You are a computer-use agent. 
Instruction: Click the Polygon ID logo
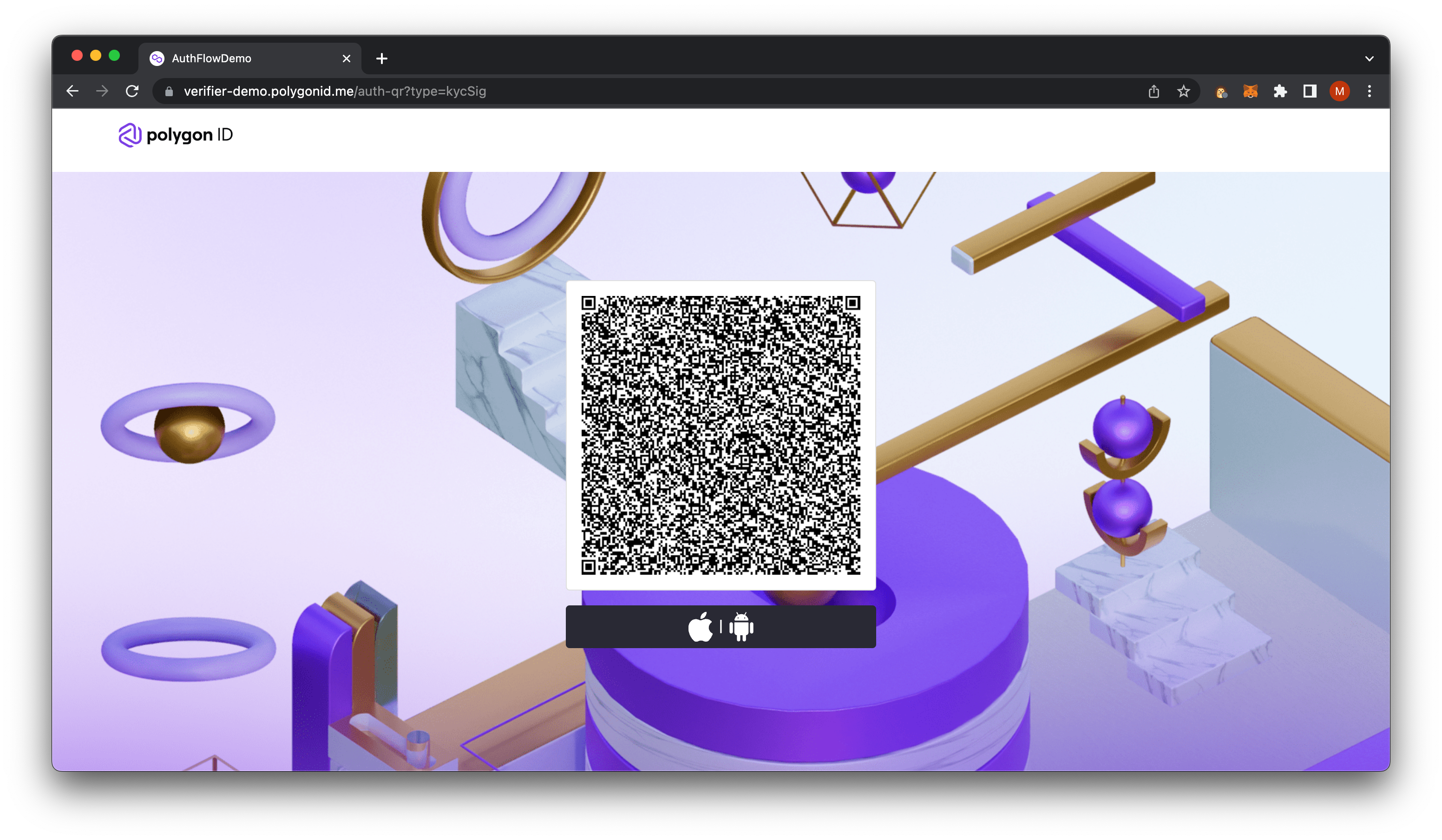[x=176, y=135]
